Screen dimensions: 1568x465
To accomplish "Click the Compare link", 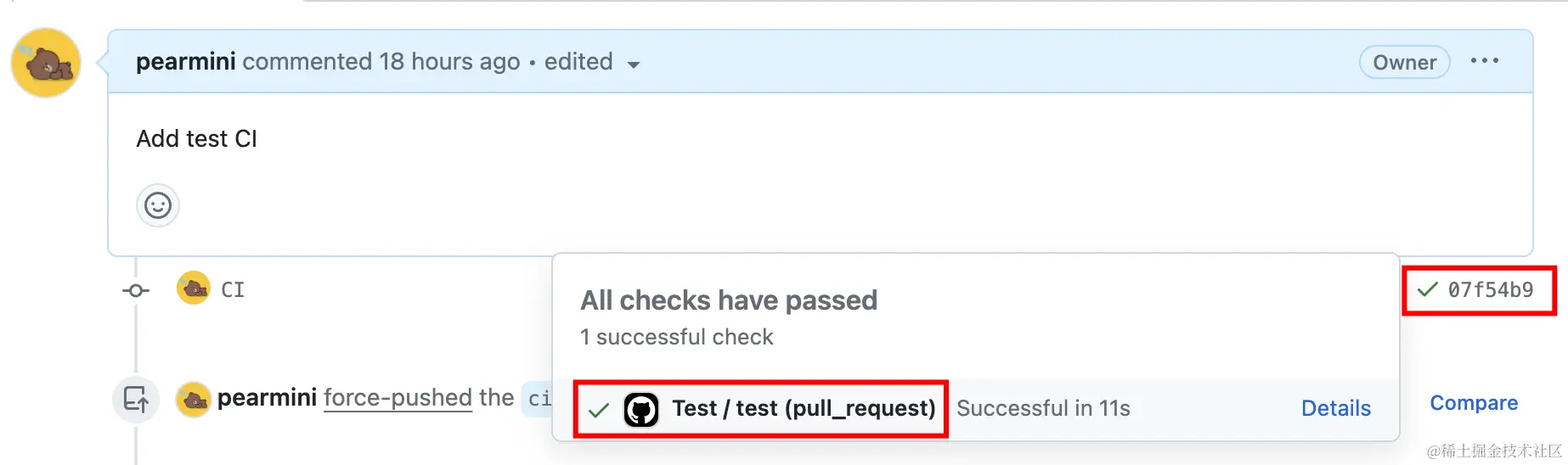I will click(1473, 403).
